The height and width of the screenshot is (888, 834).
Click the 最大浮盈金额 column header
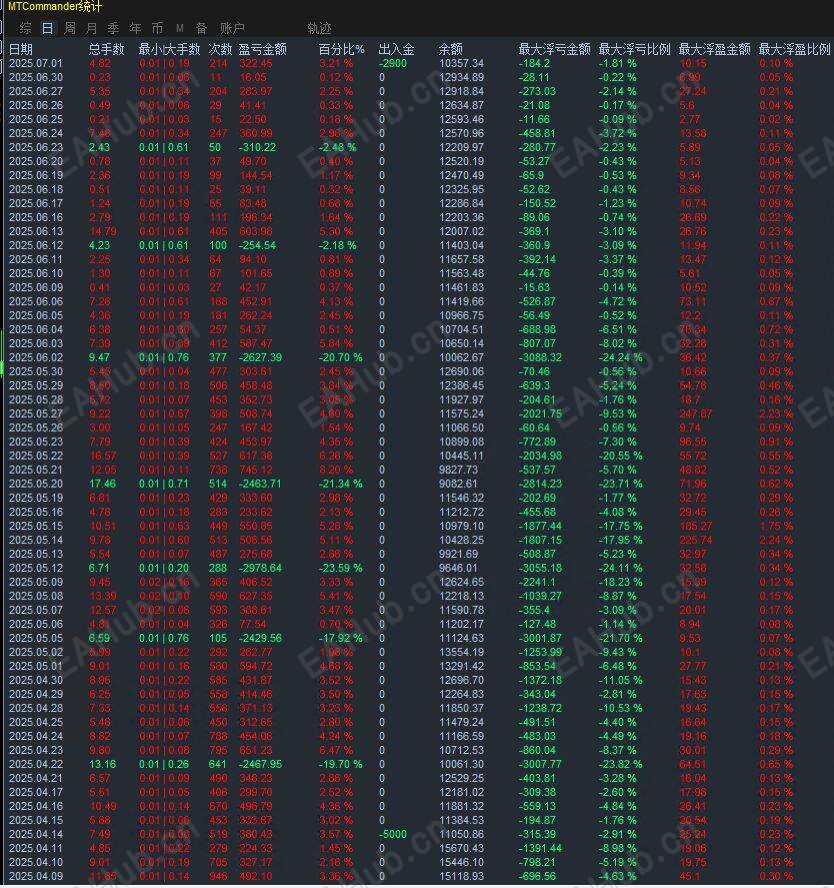pos(715,49)
